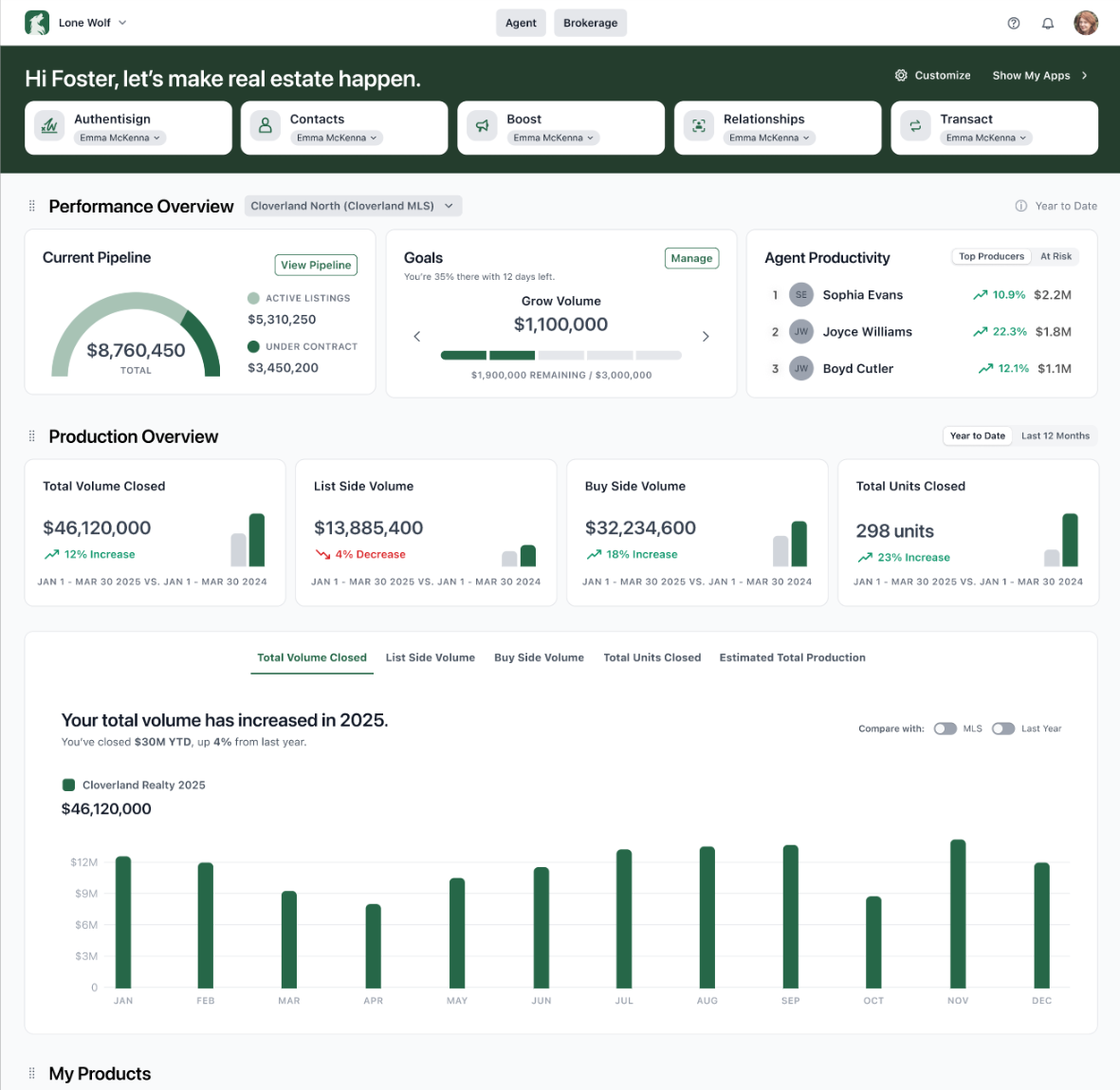This screenshot has height=1090, width=1120.
Task: Enable the MLS comparison toggle
Action: 946,729
